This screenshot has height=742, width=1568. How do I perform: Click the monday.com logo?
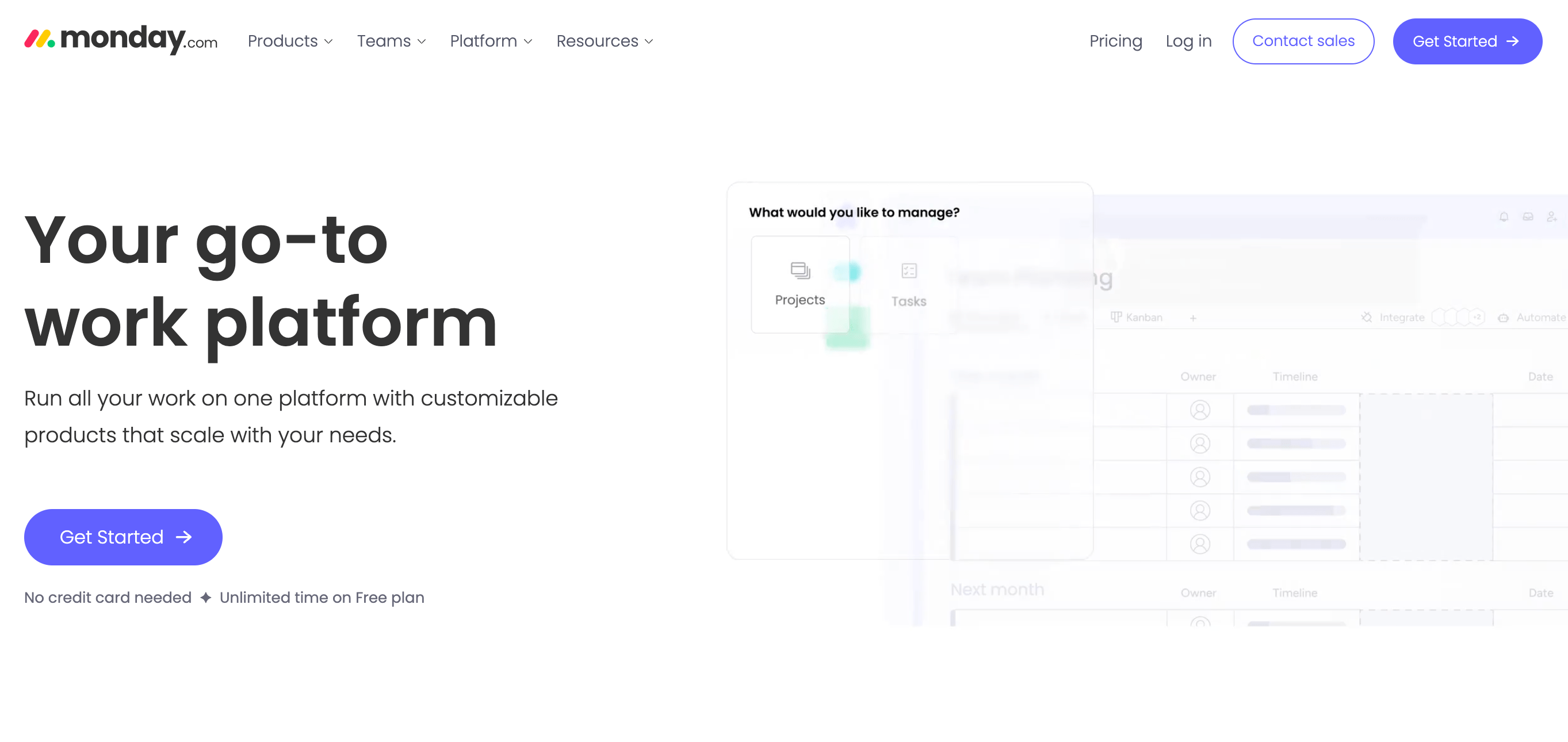tap(121, 39)
